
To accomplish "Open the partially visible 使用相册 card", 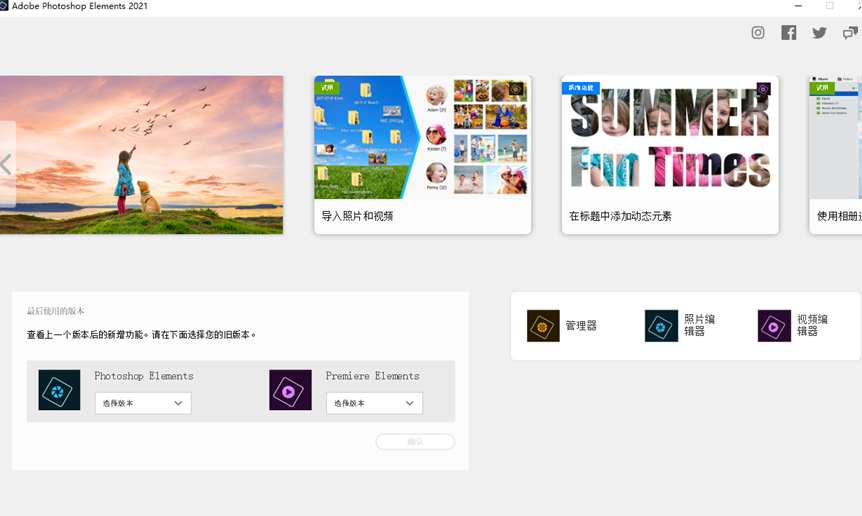I will tap(836, 155).
